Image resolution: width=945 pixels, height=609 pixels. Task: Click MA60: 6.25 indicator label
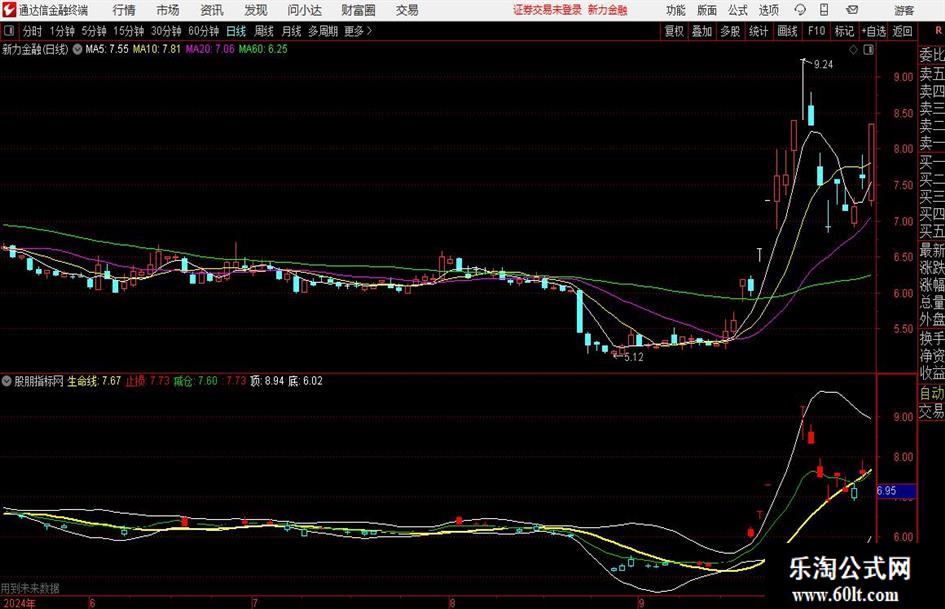pos(263,49)
